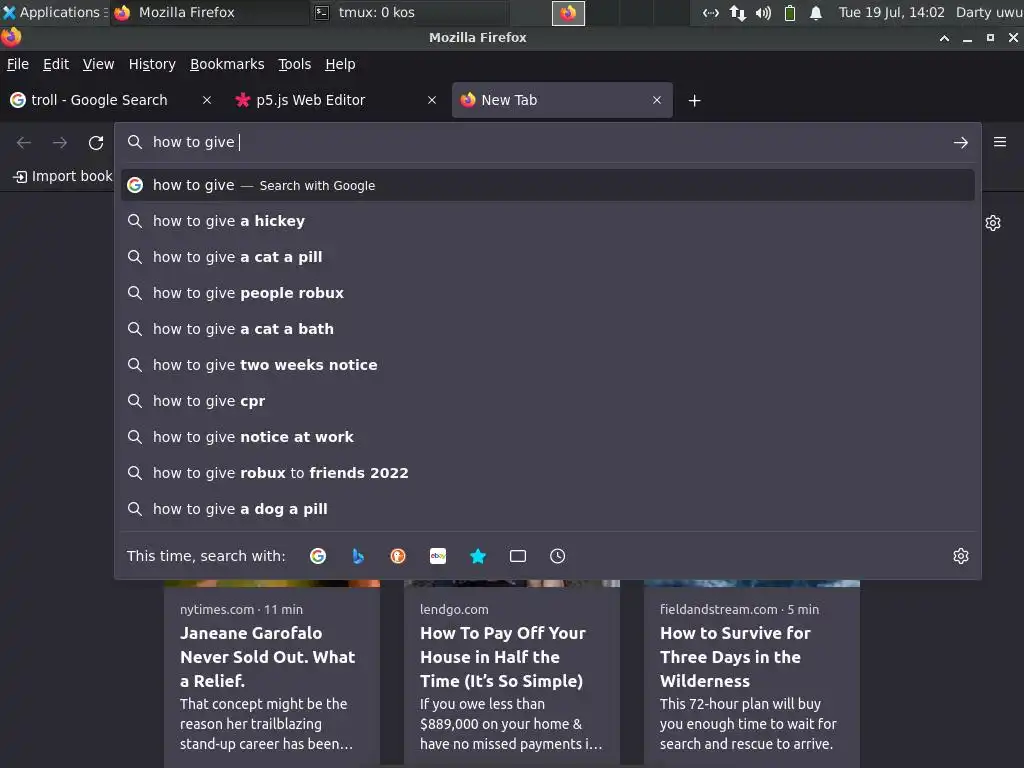Click Import bookmarks toolbar button
The image size is (1024, 768).
click(x=63, y=176)
